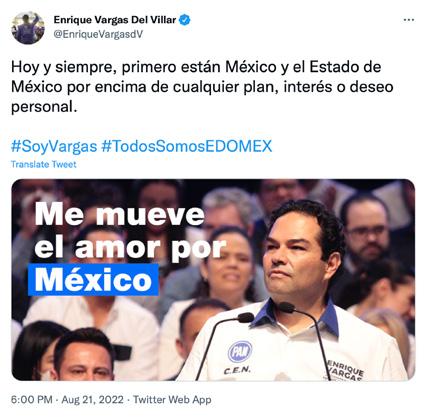Viewport: 426px width, 418px height.
Task: Click the C.E.N. text on shirt
Action: pyautogui.click(x=237, y=370)
